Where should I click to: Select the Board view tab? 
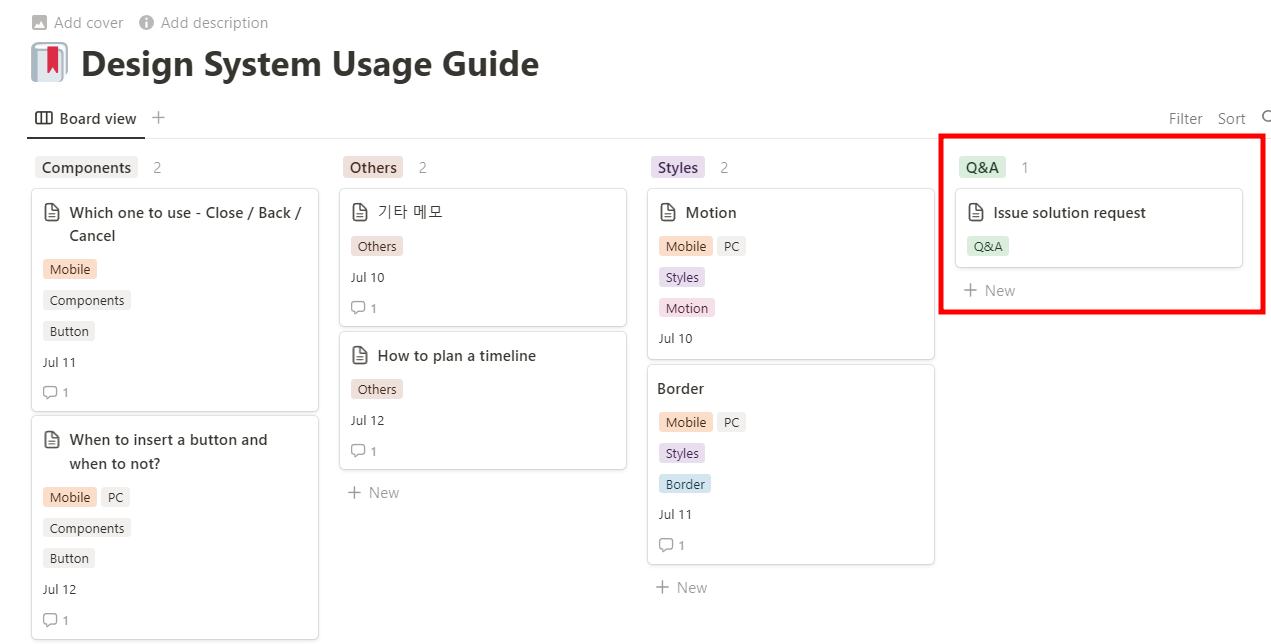coord(86,118)
